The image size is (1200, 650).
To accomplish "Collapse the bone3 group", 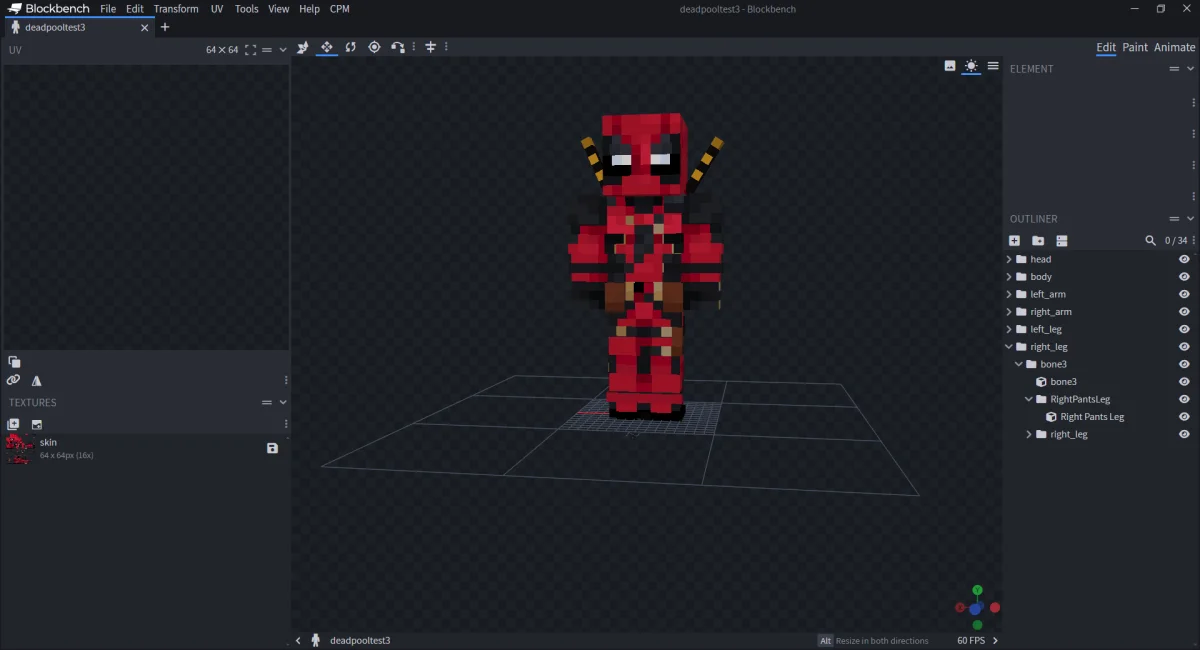I will tap(1019, 364).
